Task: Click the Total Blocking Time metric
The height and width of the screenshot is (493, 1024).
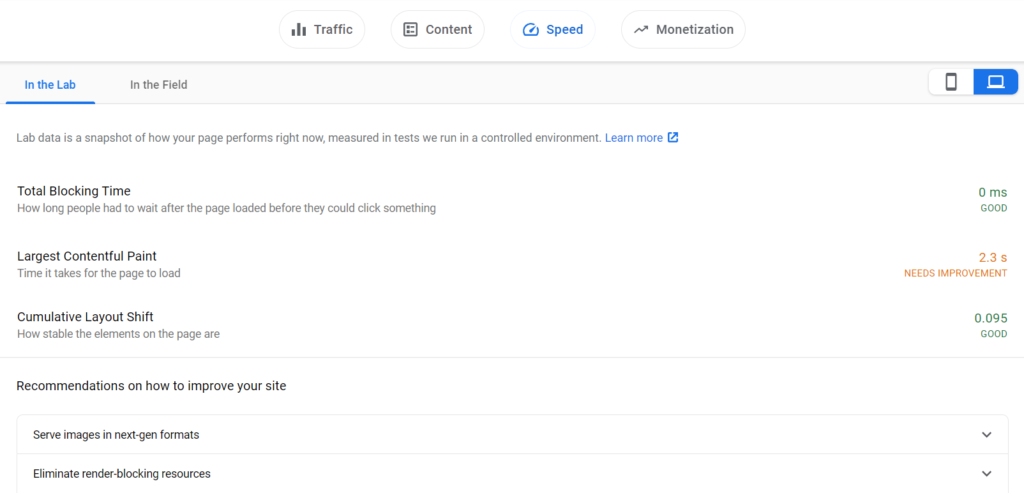Action: click(74, 191)
